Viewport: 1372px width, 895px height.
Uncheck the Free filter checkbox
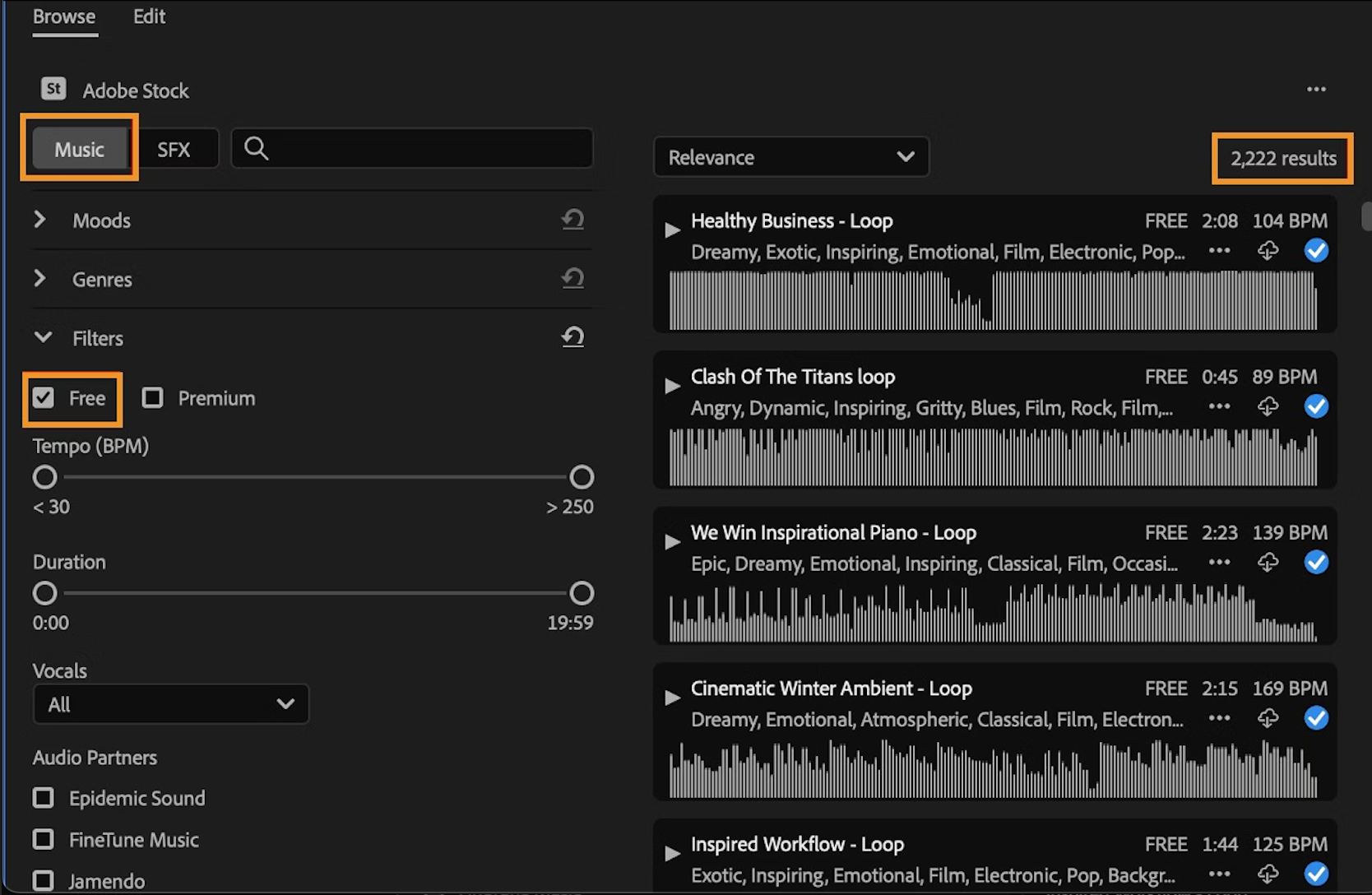(44, 398)
